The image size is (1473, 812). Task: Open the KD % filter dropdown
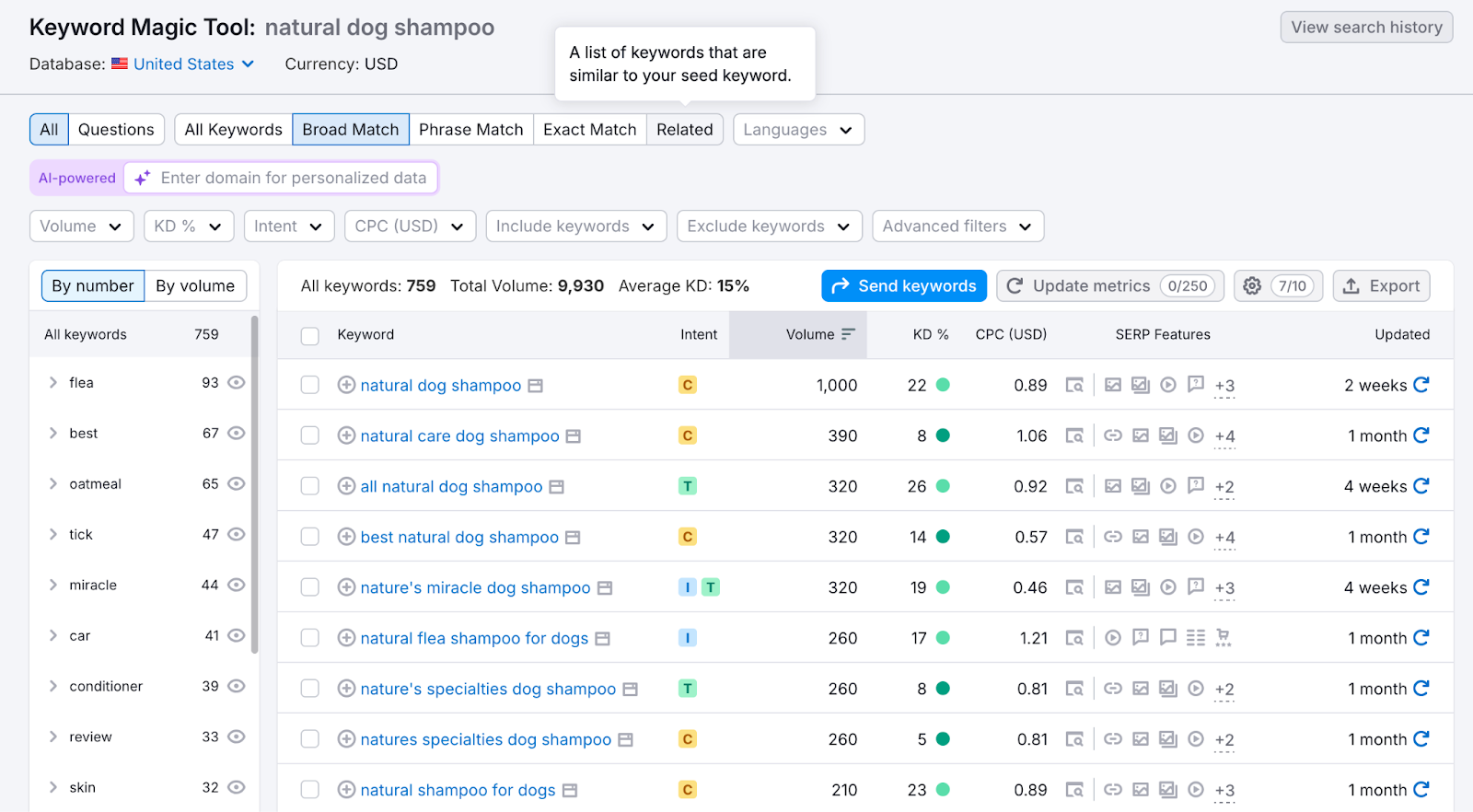[189, 226]
